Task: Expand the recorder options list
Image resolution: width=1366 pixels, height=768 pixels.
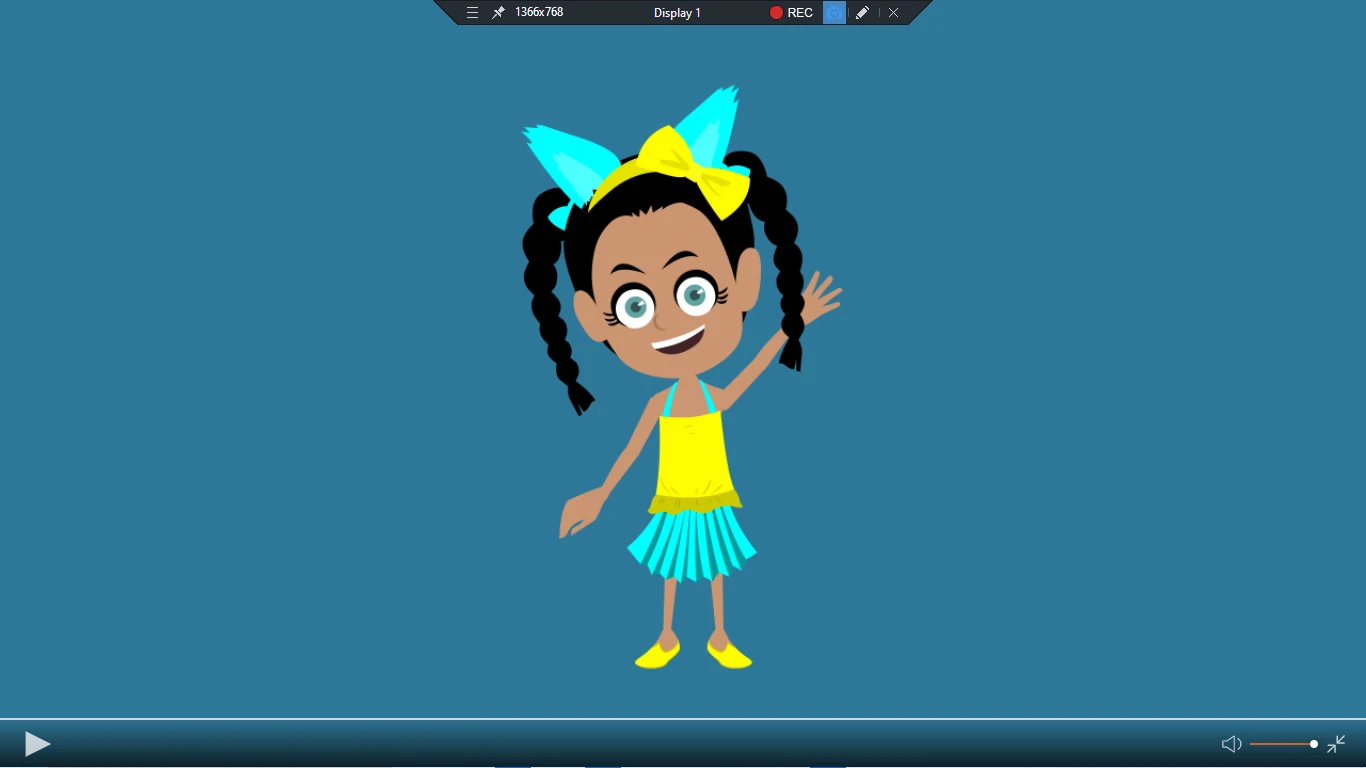Action: [x=472, y=12]
